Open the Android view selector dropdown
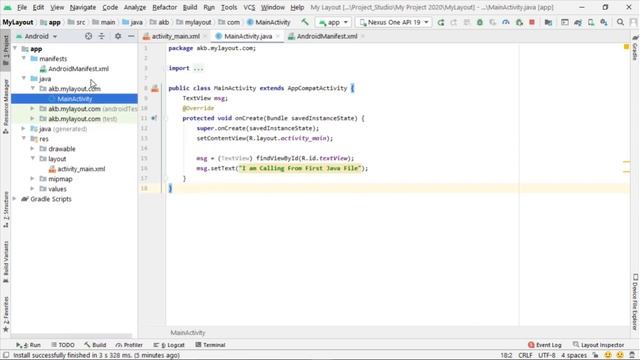 [36, 36]
